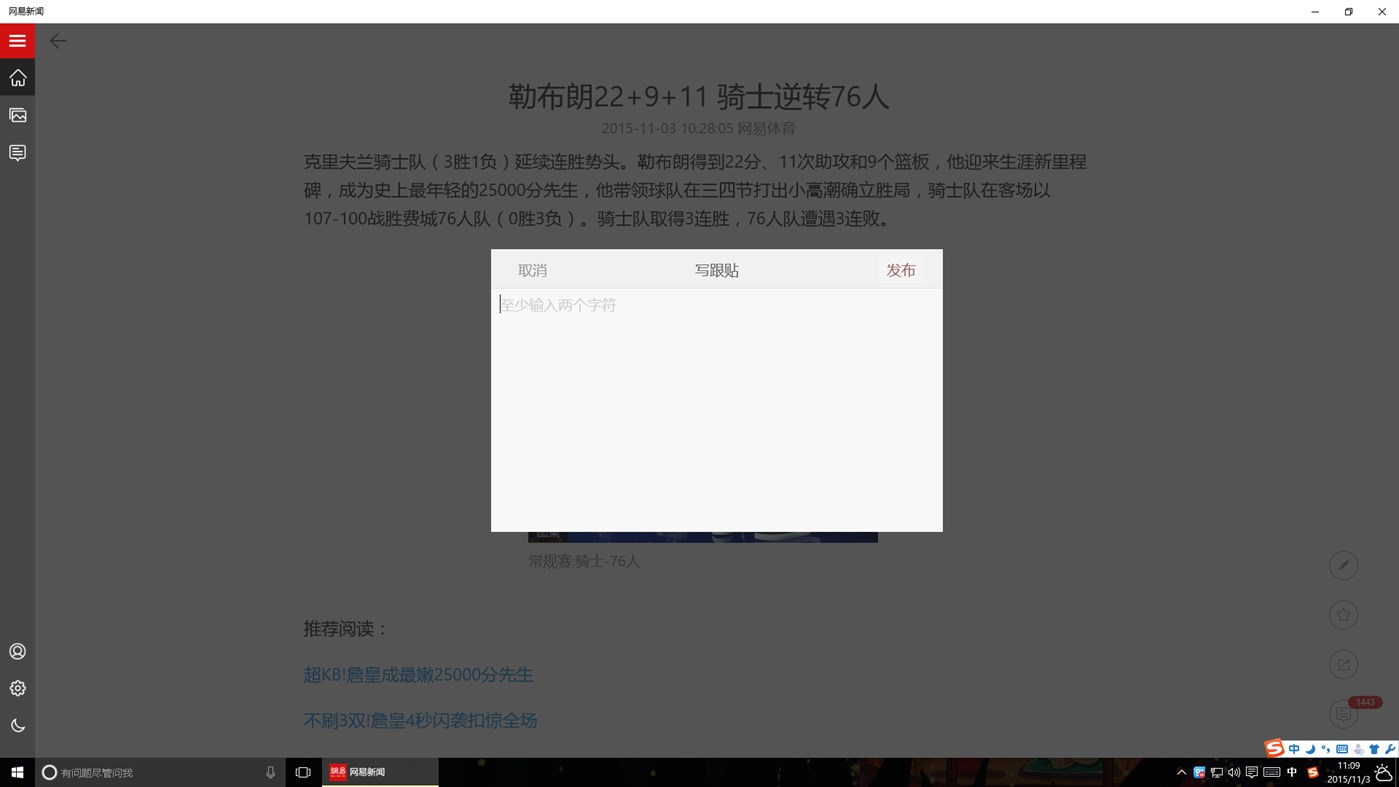
Task: Expand the hamburger menu at top left
Action: tap(17, 41)
